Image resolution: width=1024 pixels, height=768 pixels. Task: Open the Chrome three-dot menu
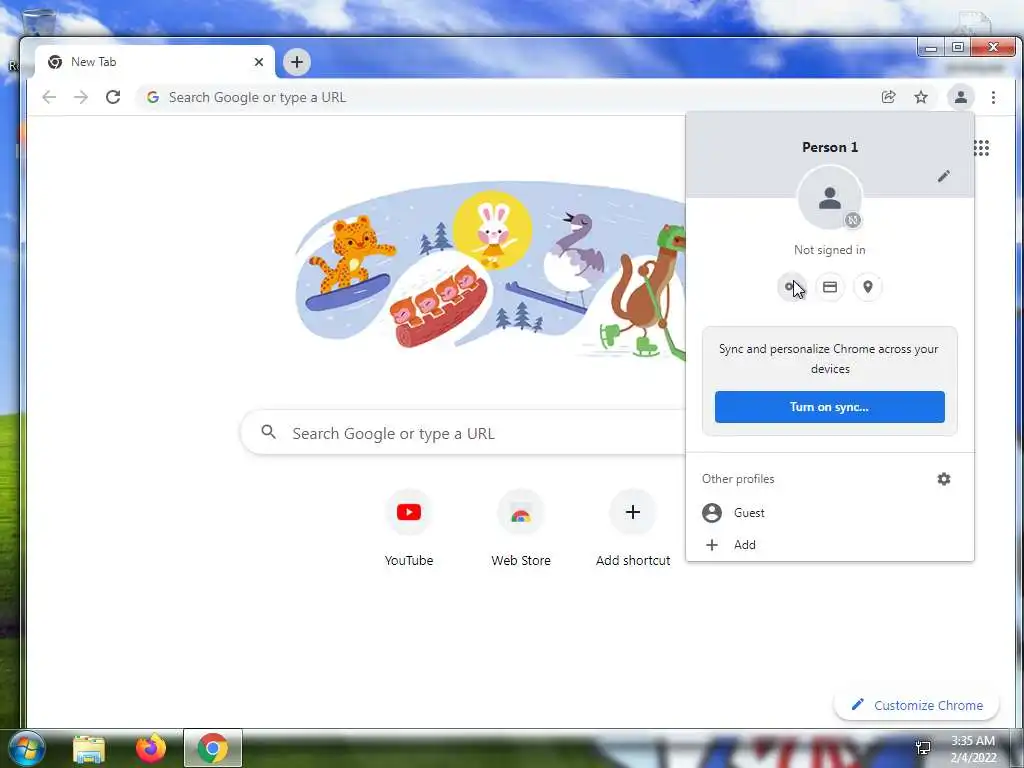click(993, 97)
